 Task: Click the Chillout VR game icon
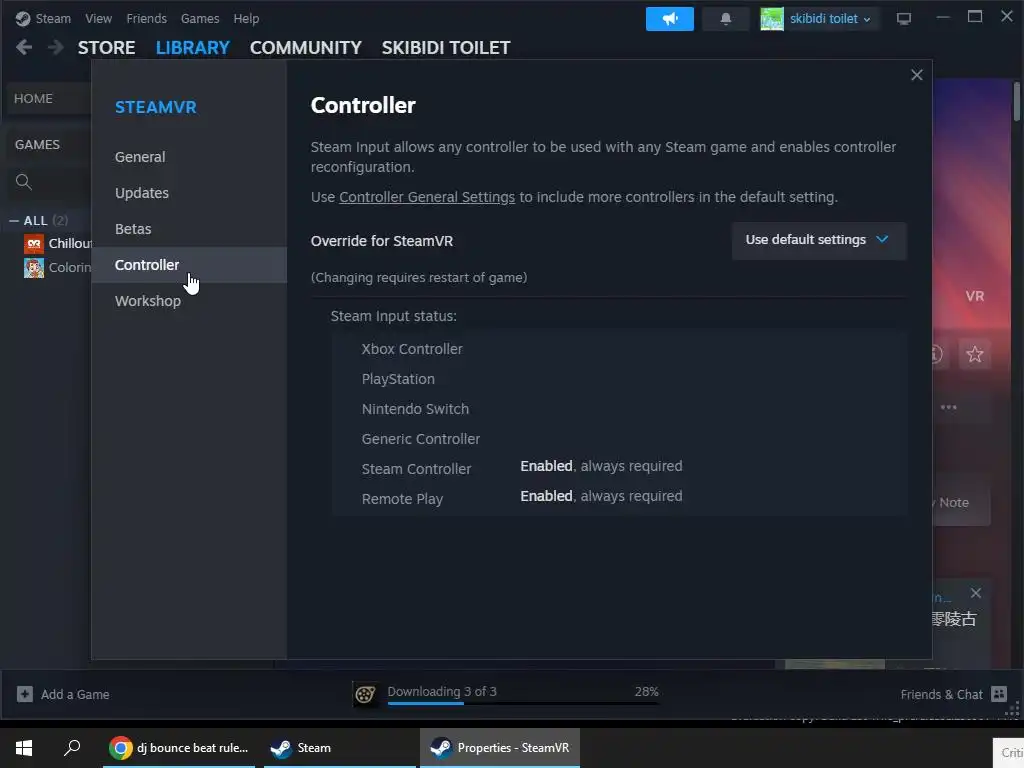(34, 244)
